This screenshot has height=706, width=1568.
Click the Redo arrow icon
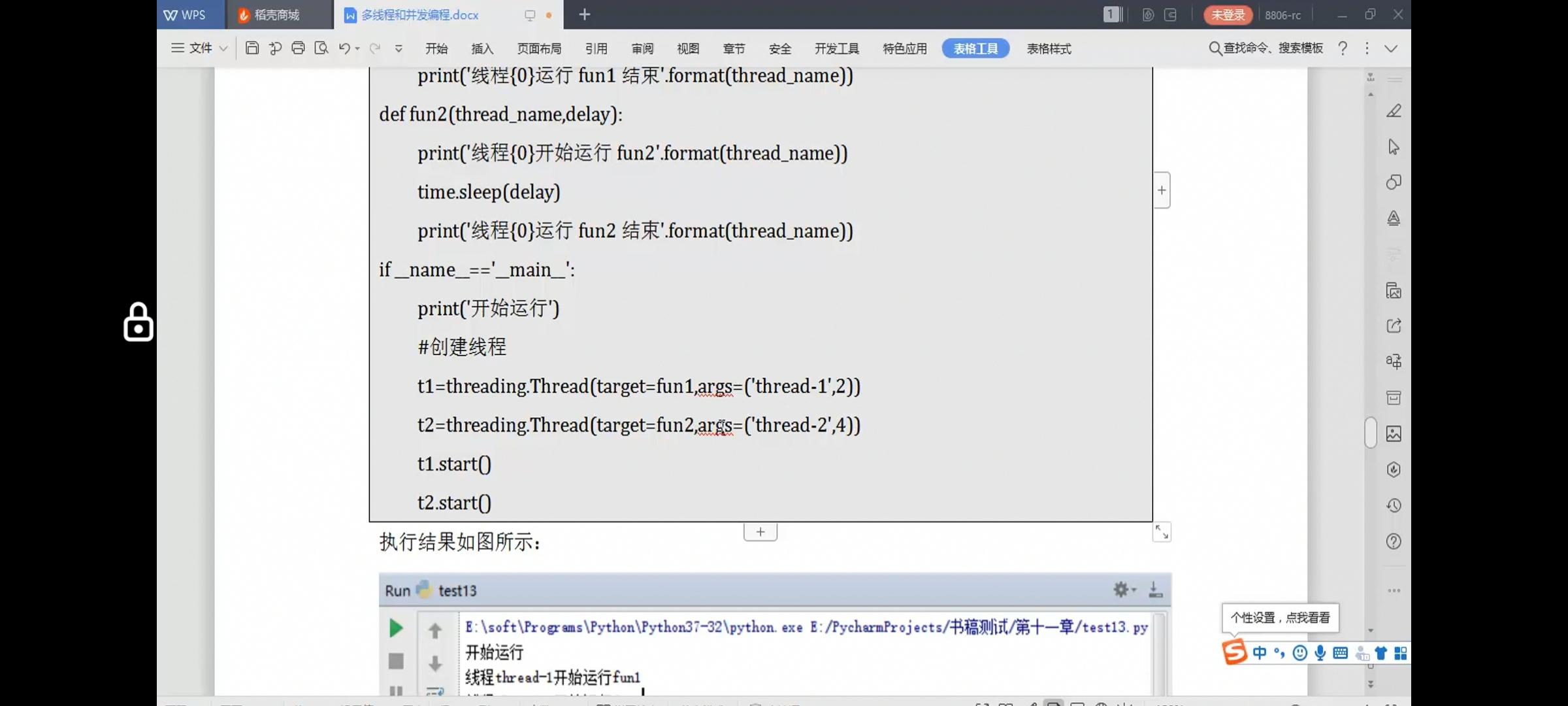point(375,48)
